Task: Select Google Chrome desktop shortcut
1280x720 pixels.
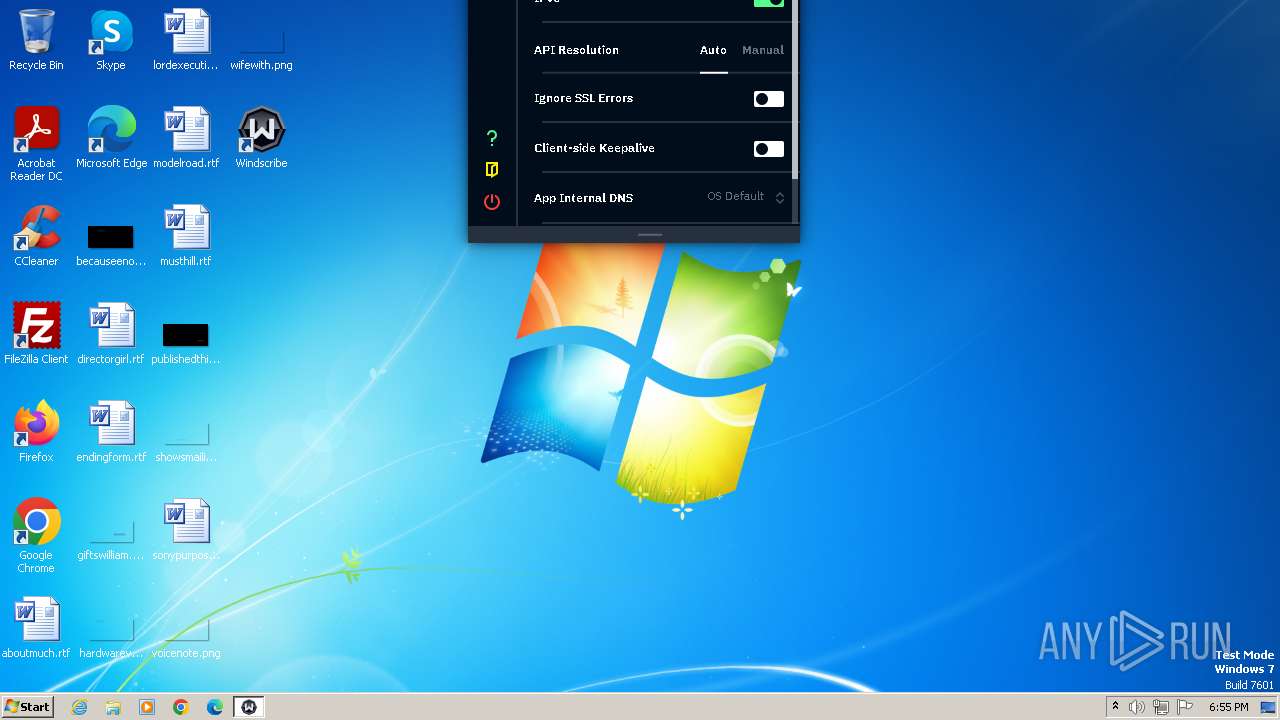Action: (x=36, y=537)
